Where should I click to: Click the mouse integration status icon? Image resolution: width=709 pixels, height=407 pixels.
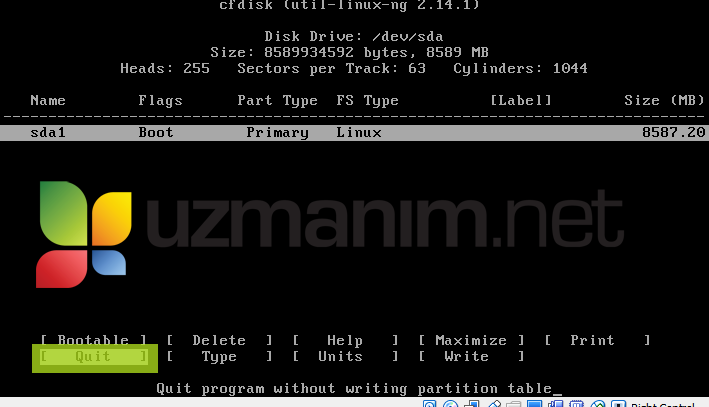(x=597, y=404)
